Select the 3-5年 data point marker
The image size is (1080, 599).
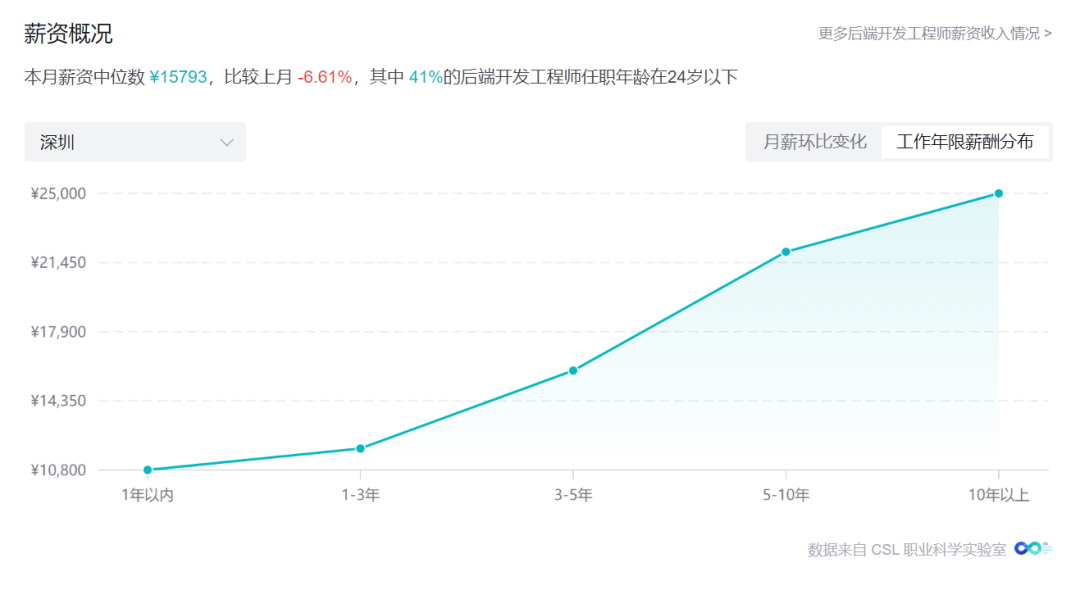pyautogui.click(x=573, y=370)
